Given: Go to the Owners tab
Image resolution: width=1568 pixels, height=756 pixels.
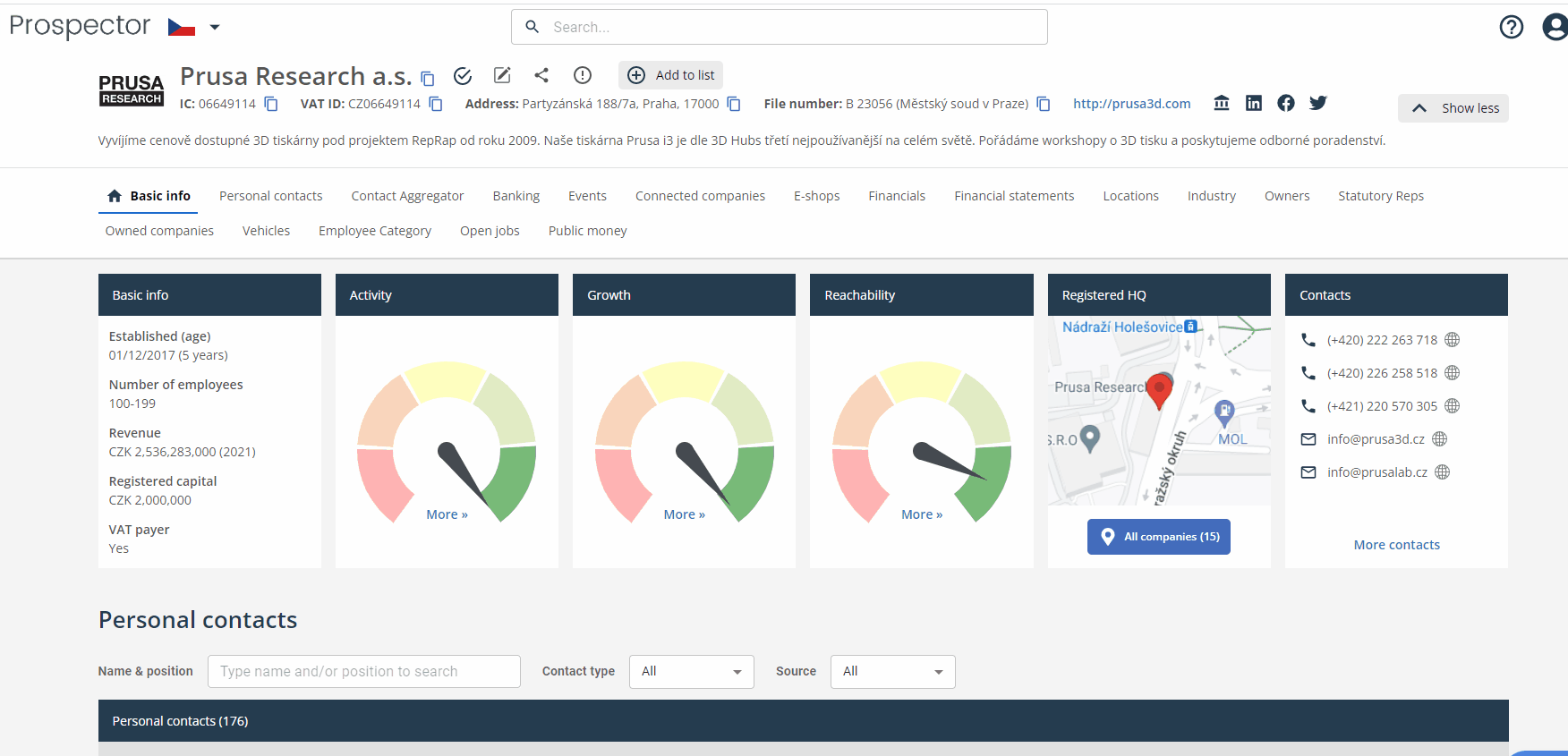Looking at the screenshot, I should tap(1287, 196).
